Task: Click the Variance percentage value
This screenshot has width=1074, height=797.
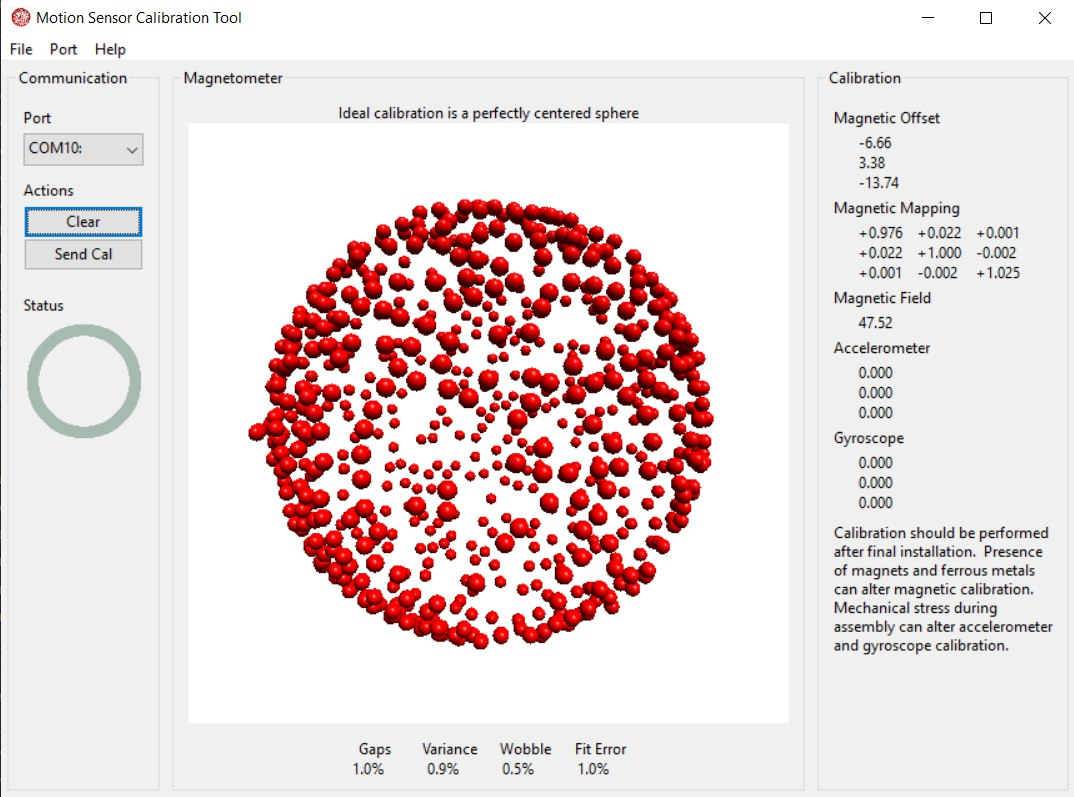Action: (443, 769)
